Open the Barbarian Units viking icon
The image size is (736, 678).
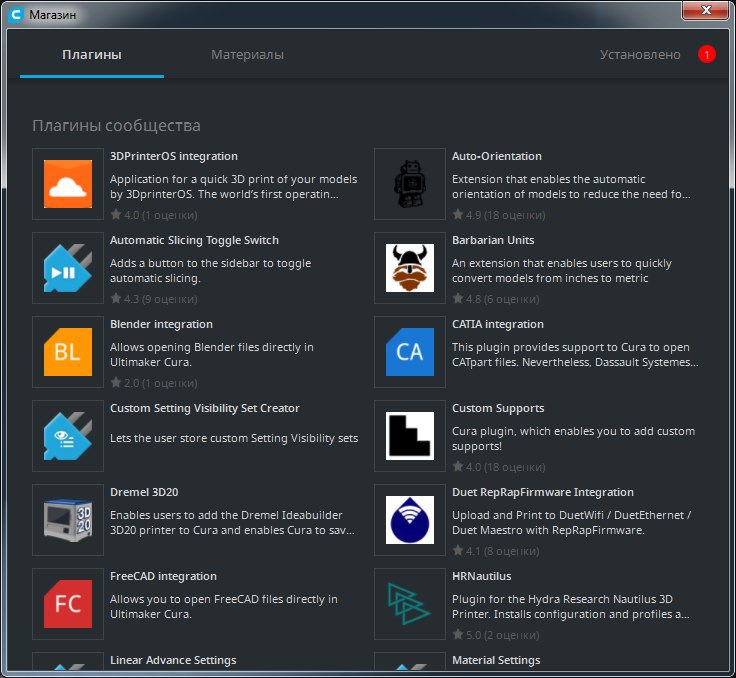click(410, 268)
